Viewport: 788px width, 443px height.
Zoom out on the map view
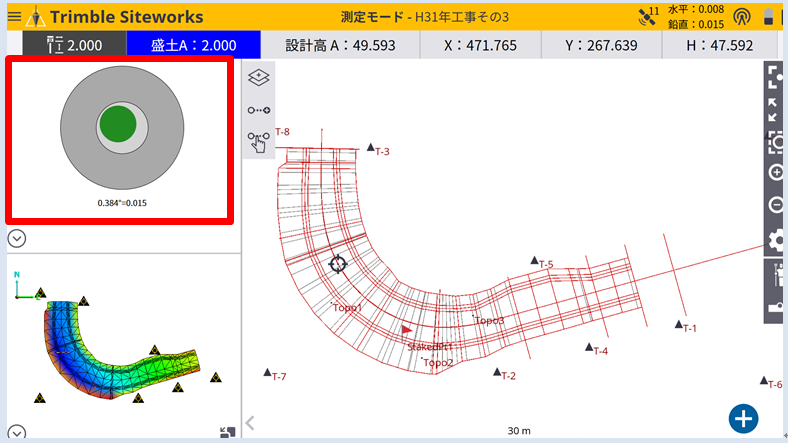(x=775, y=205)
